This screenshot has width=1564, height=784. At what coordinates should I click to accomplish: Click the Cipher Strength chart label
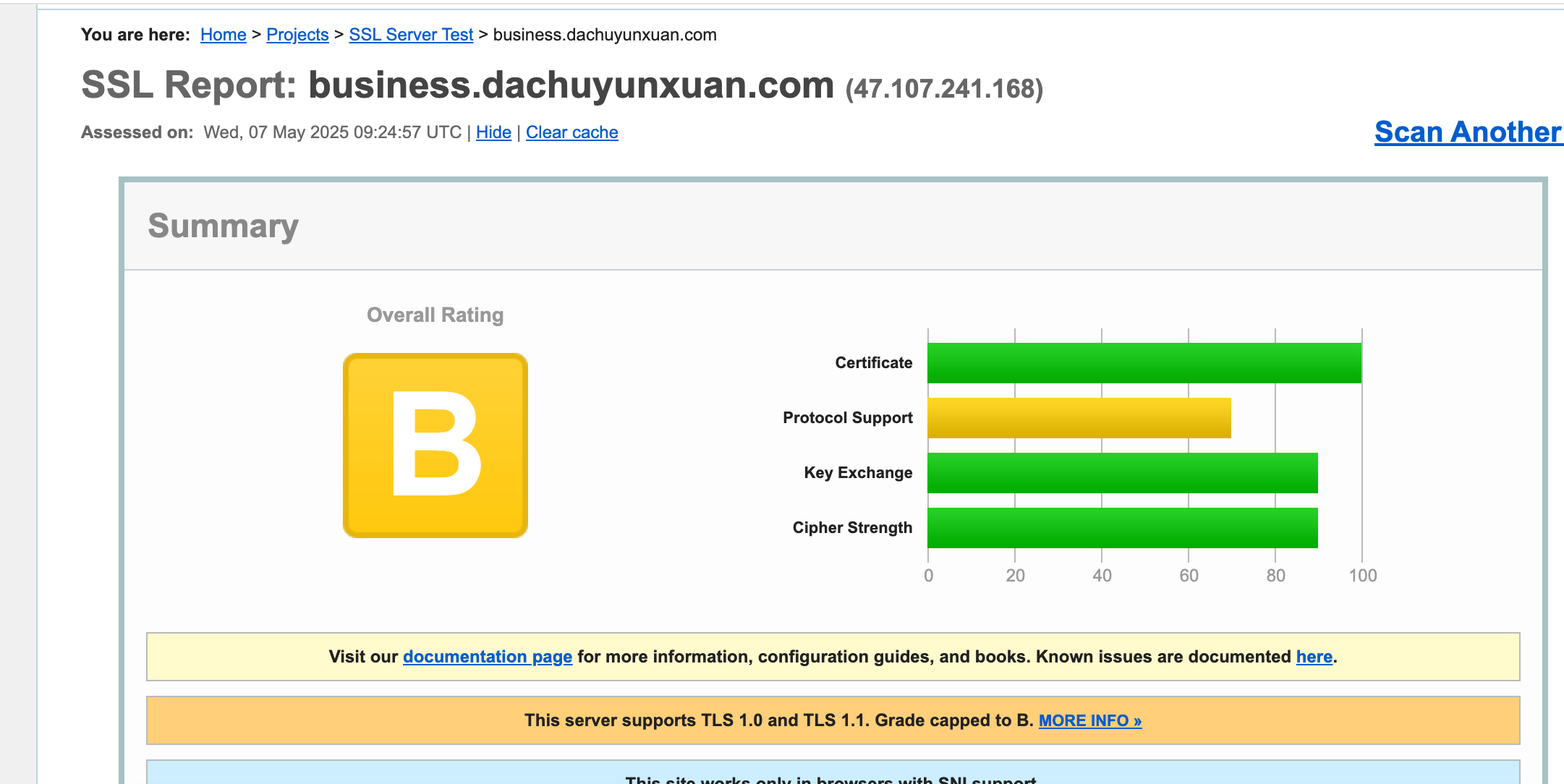pyautogui.click(x=852, y=528)
